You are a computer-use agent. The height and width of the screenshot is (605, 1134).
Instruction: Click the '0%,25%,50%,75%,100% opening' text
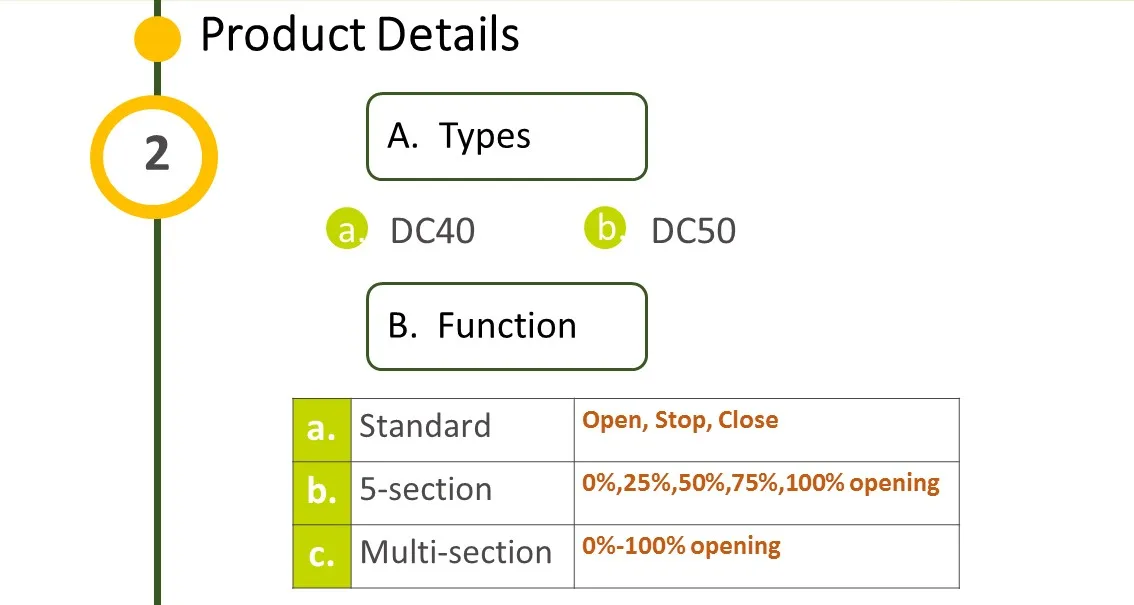pyautogui.click(x=761, y=484)
